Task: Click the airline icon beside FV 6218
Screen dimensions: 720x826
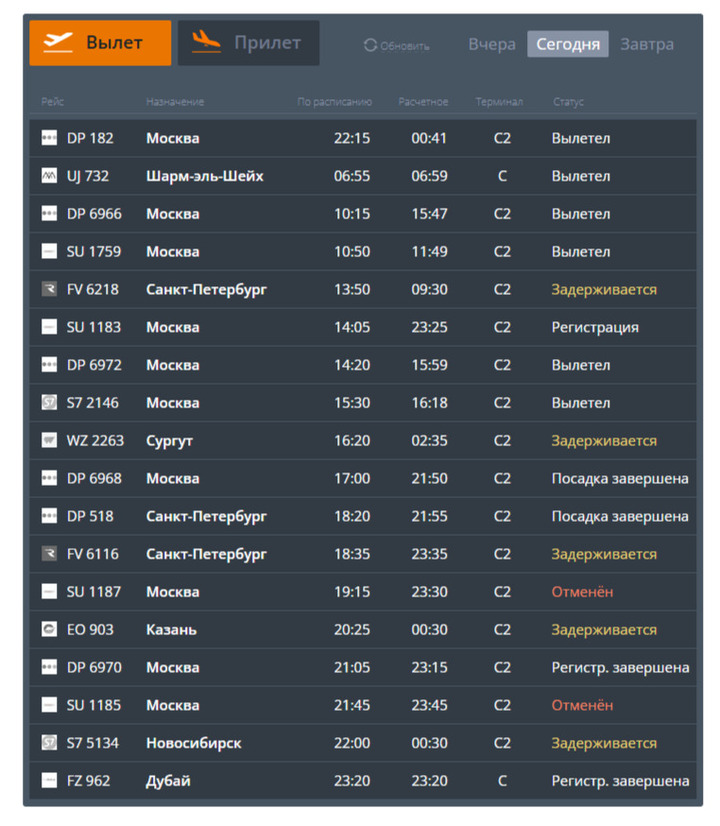Action: click(49, 290)
